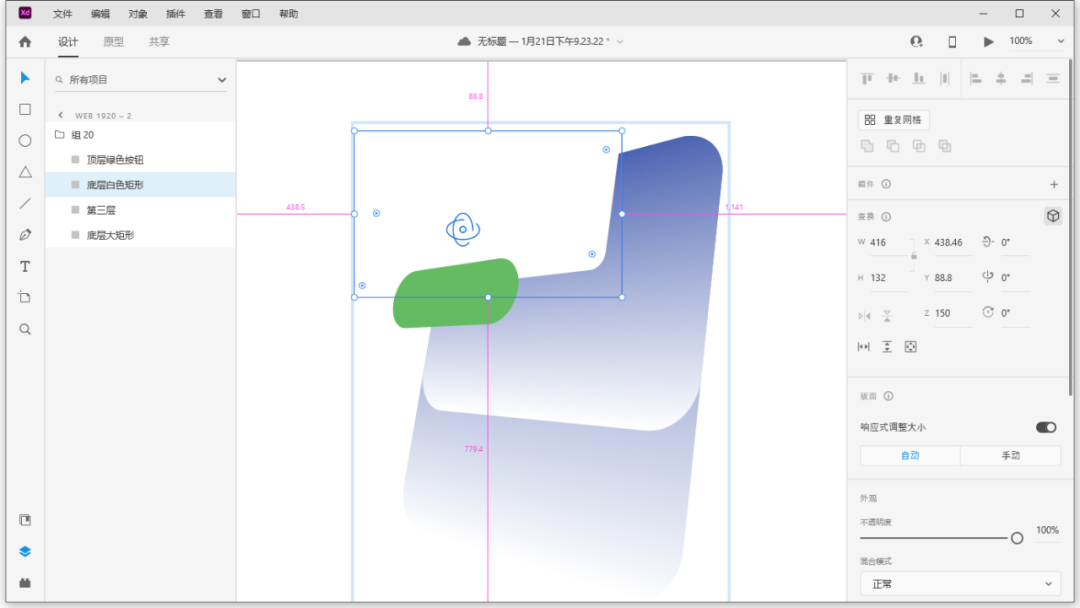This screenshot has width=1080, height=608.
Task: Select the Zoom magnifier tool
Action: [25, 329]
